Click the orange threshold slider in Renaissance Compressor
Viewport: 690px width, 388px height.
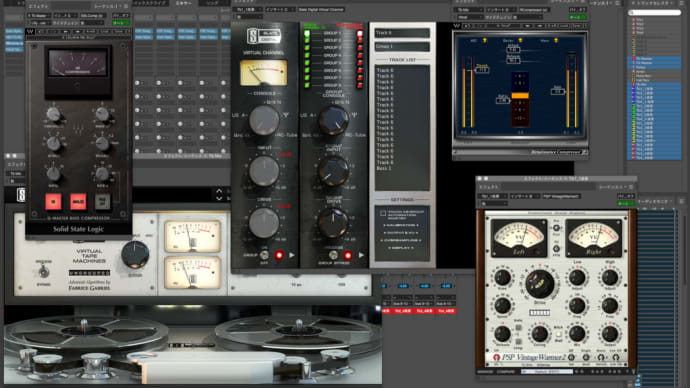pyautogui.click(x=520, y=95)
